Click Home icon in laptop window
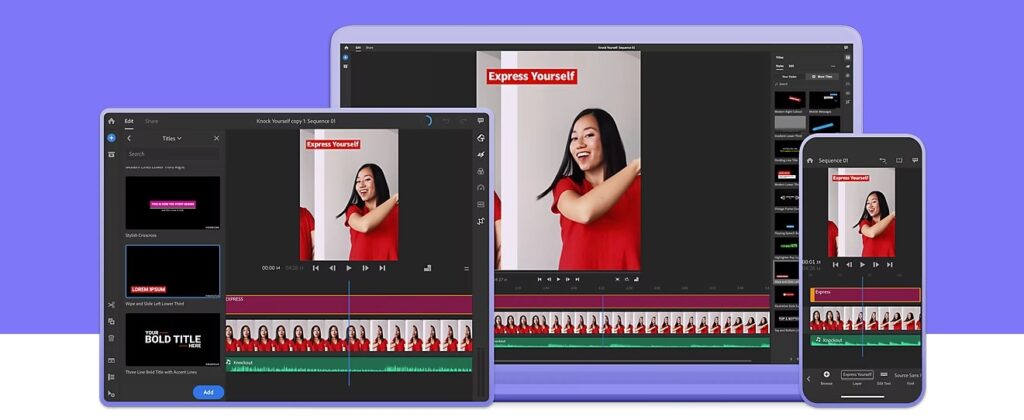The height and width of the screenshot is (420, 1024). tap(346, 48)
